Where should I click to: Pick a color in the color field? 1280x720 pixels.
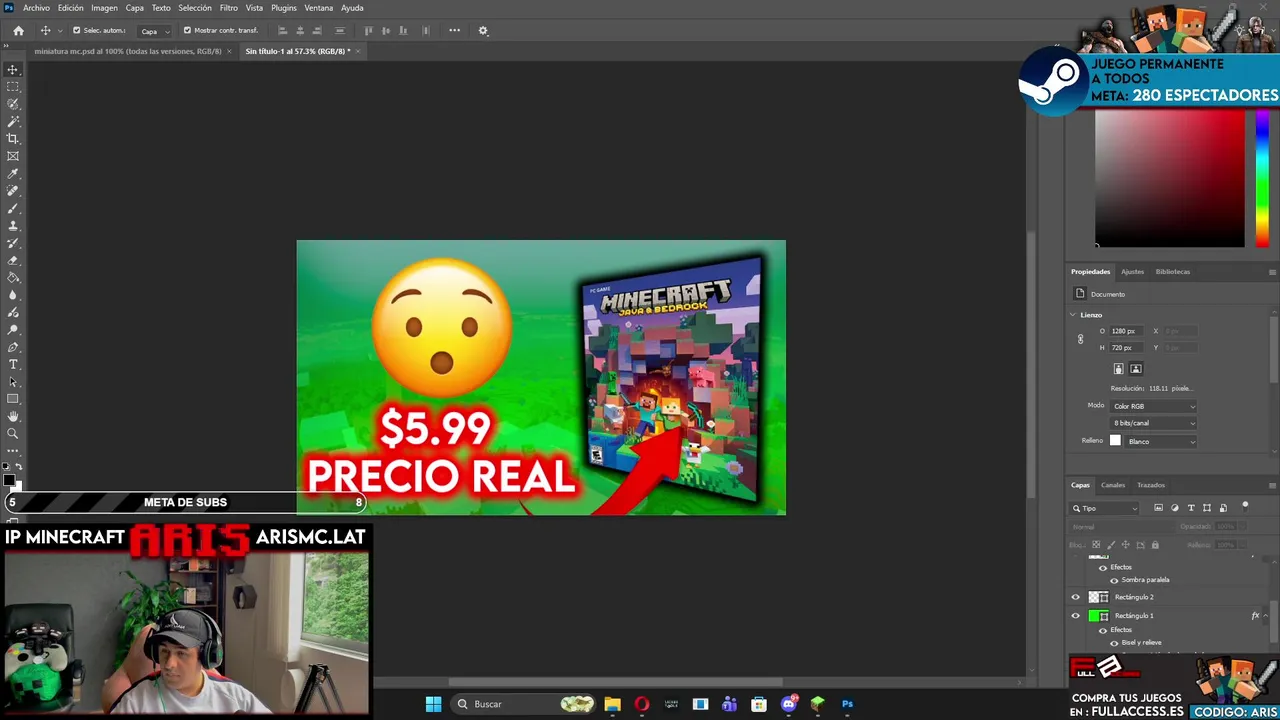(1170, 179)
